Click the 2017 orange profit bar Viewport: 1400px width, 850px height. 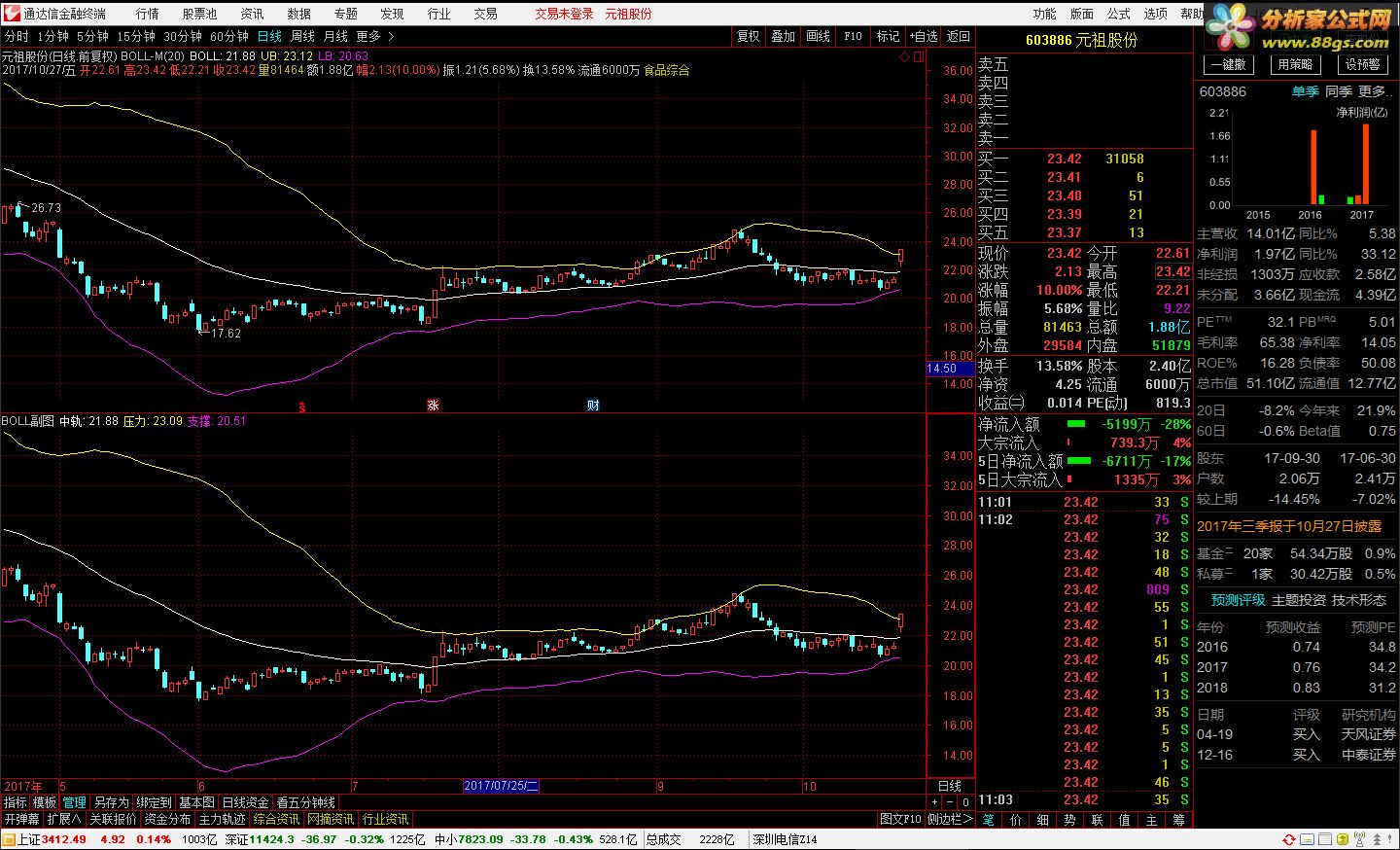tap(1365, 164)
